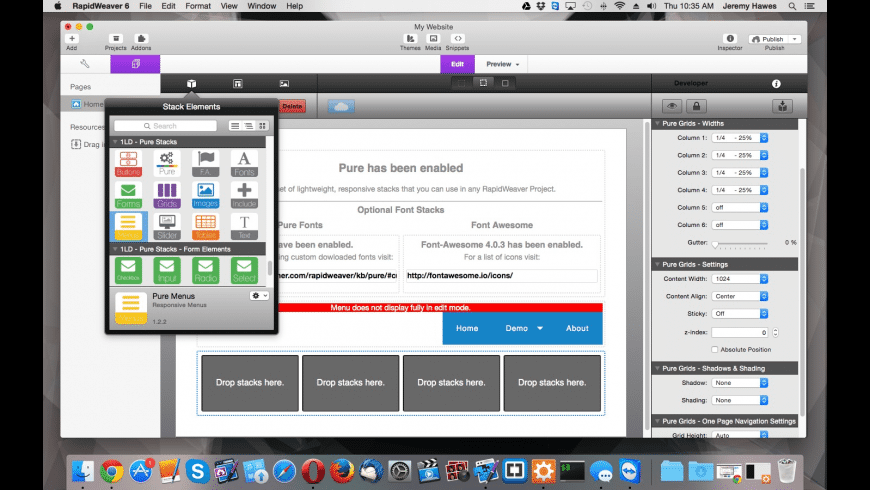This screenshot has height=490, width=870.
Task: Open the Themes browser
Action: pyautogui.click(x=410, y=42)
